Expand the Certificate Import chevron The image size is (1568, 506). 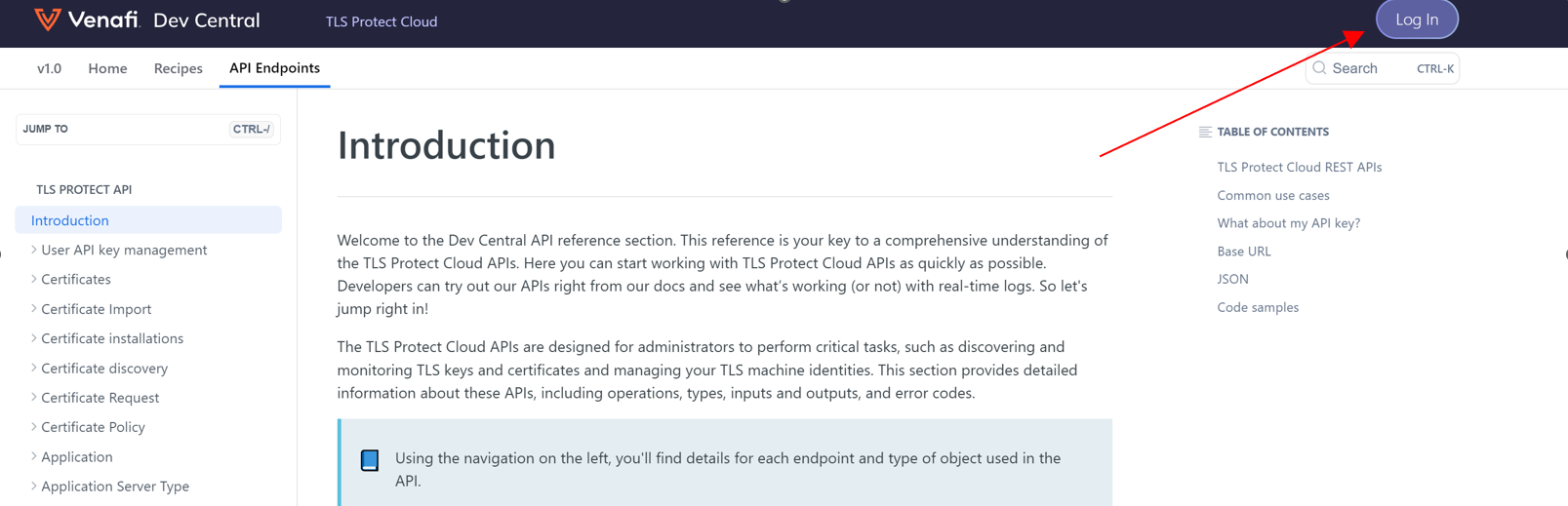[x=33, y=309]
